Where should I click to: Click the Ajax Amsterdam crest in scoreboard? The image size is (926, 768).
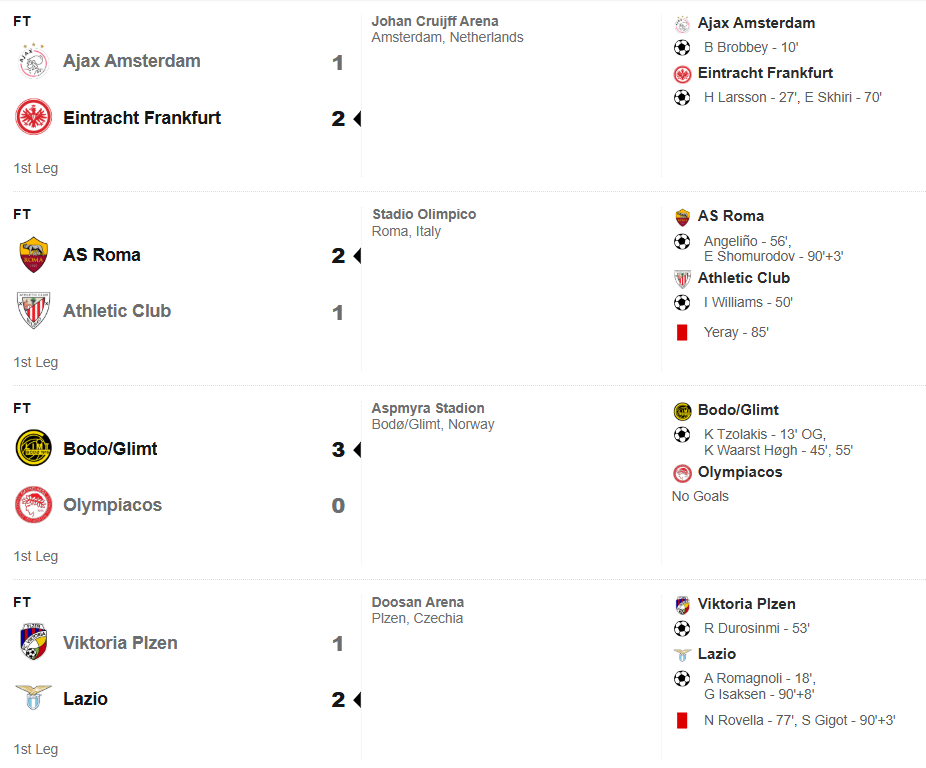point(33,61)
